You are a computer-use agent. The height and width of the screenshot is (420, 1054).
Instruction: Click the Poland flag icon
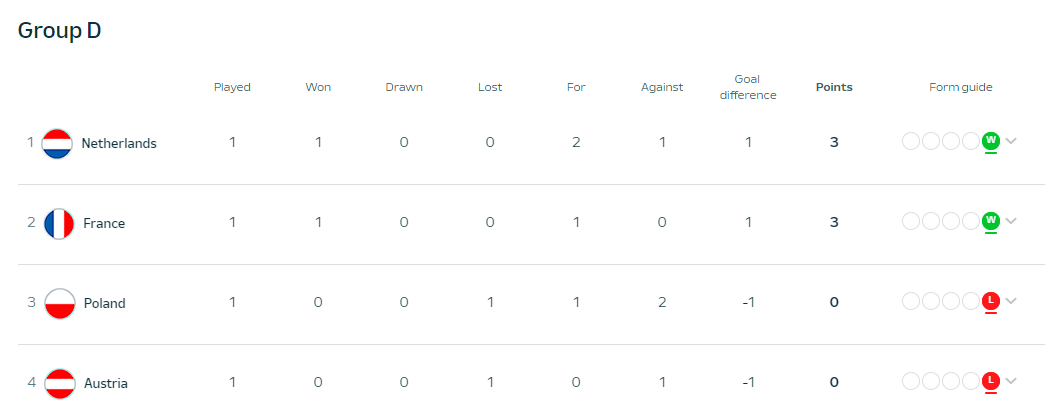click(60, 303)
